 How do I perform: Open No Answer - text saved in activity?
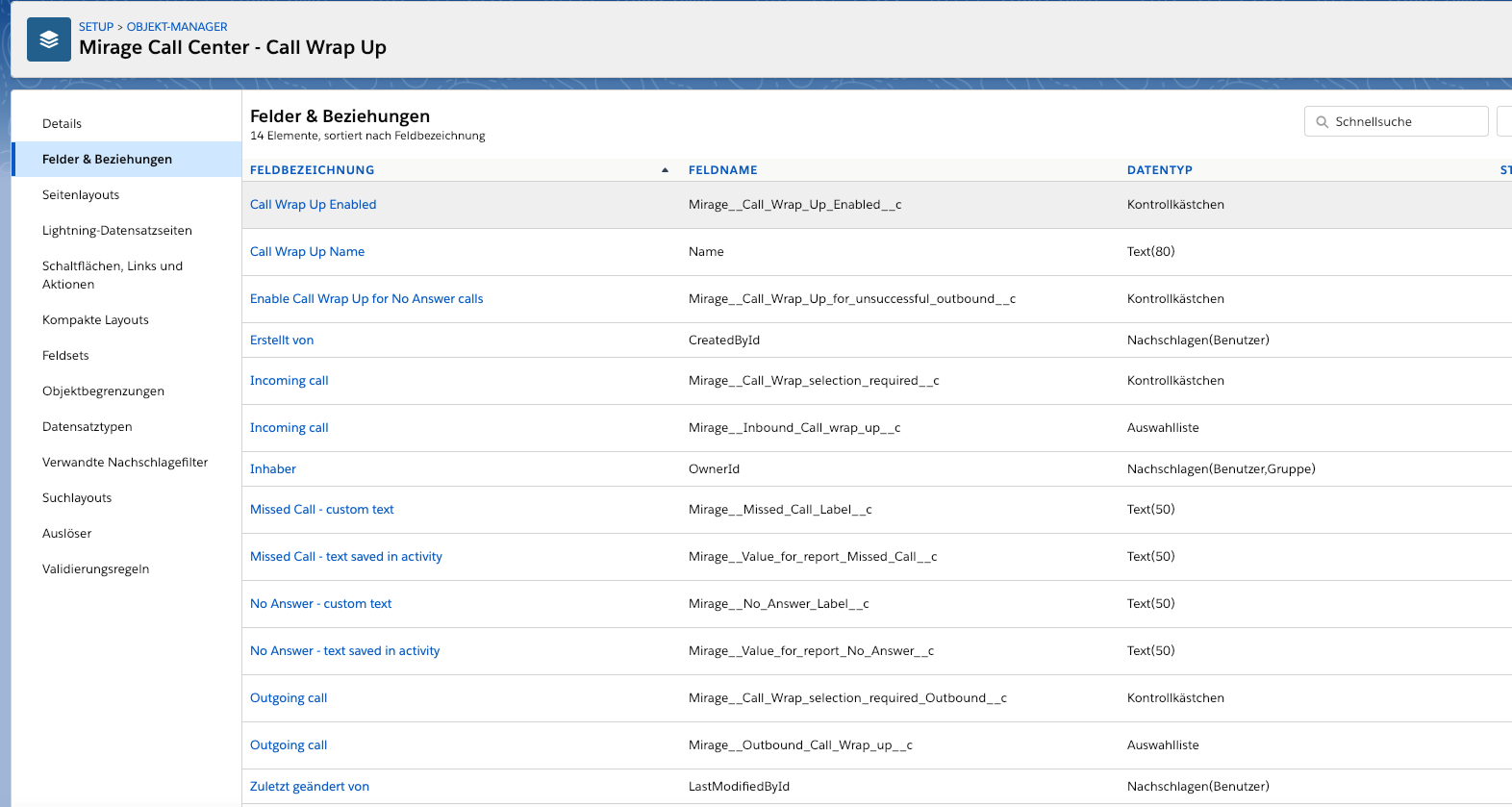point(344,651)
